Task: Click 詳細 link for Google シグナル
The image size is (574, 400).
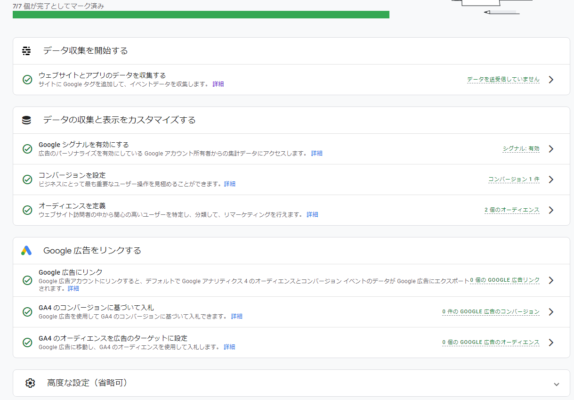Action: pyautogui.click(x=317, y=153)
